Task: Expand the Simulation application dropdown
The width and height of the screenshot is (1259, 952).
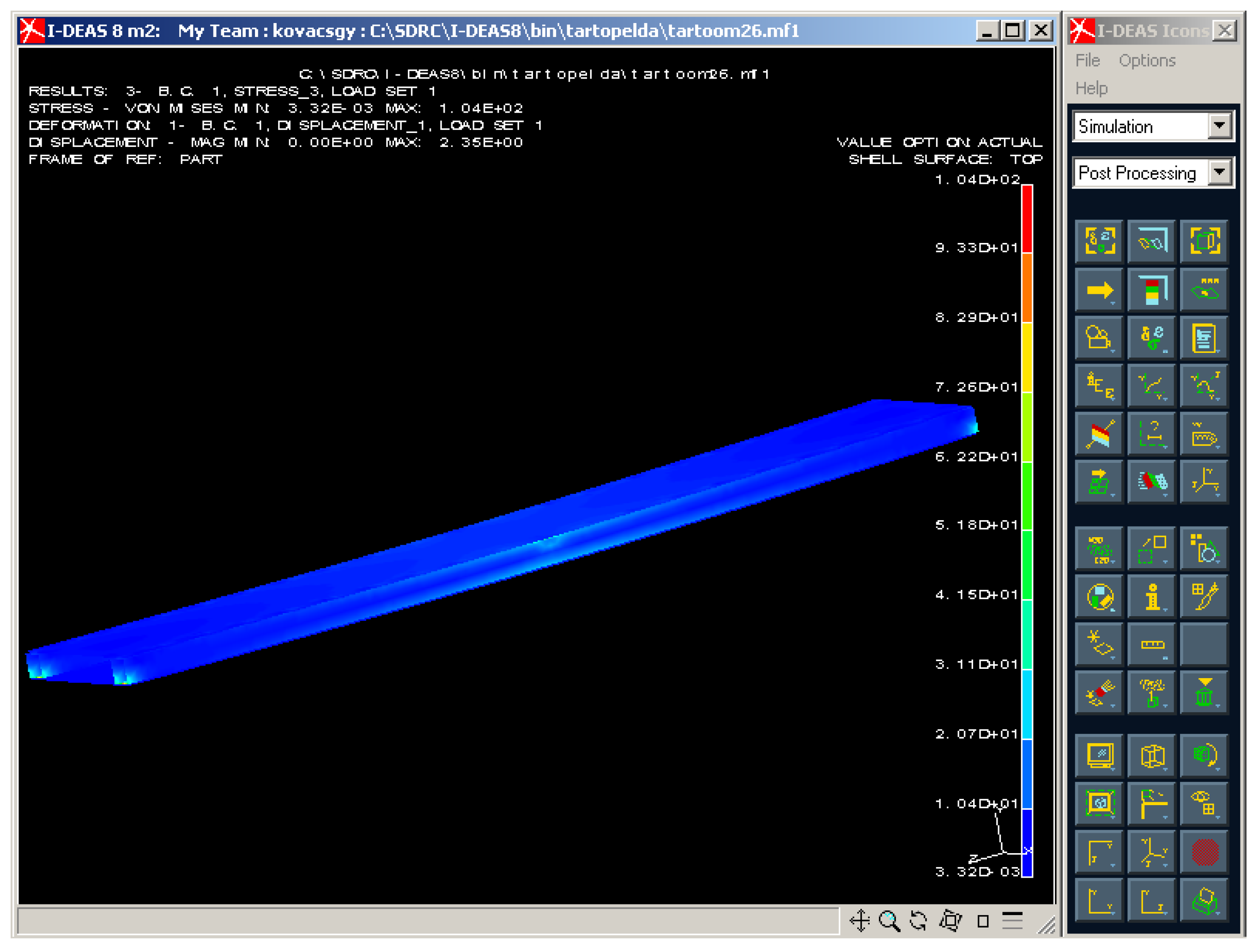Action: 1219,126
